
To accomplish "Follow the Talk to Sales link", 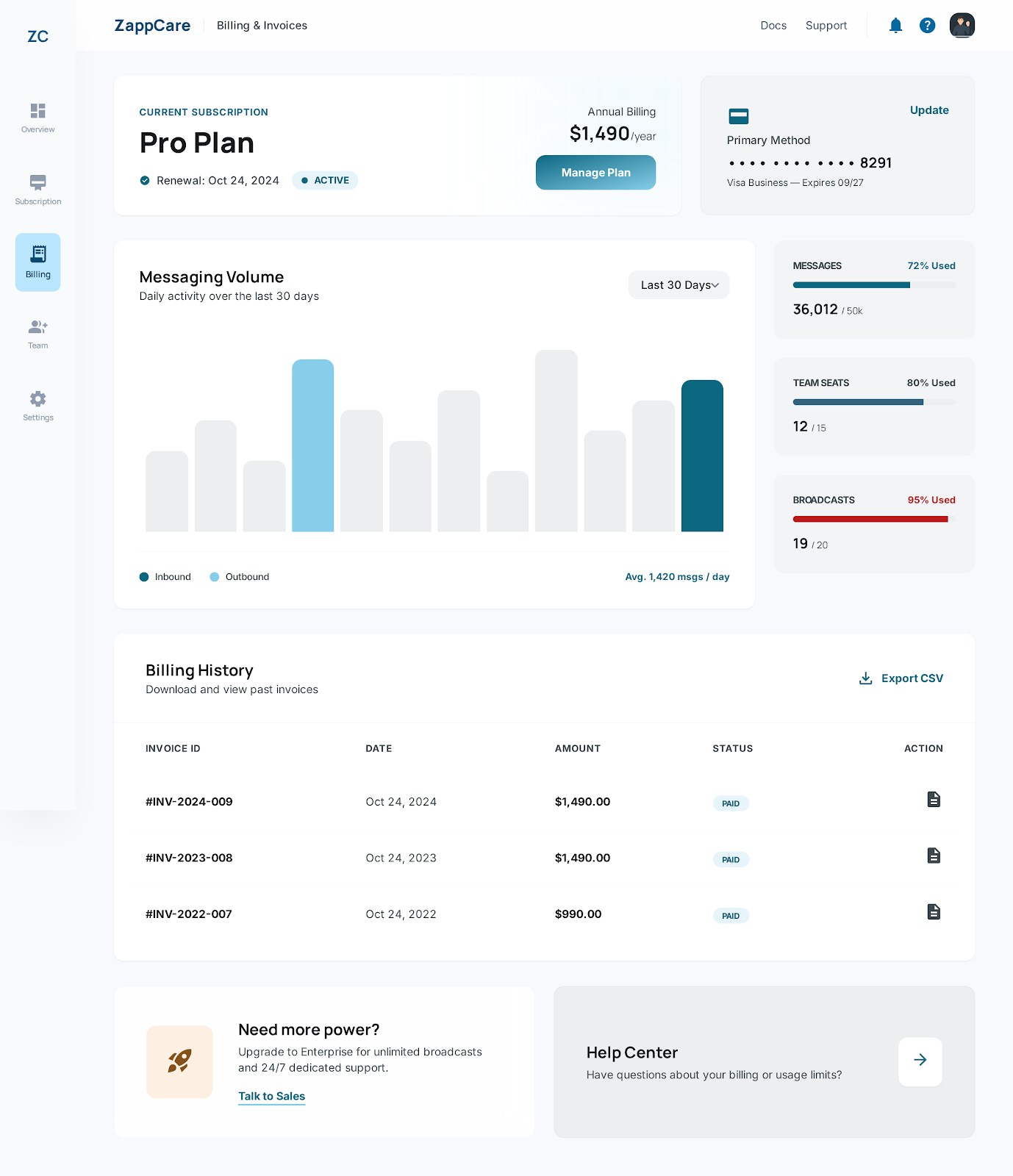I will click(271, 1096).
